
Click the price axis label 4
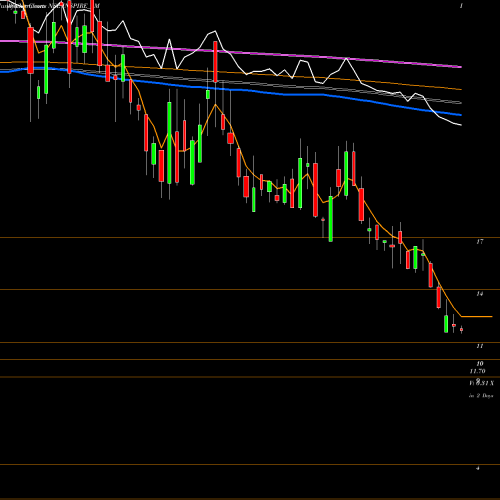pyautogui.click(x=478, y=468)
